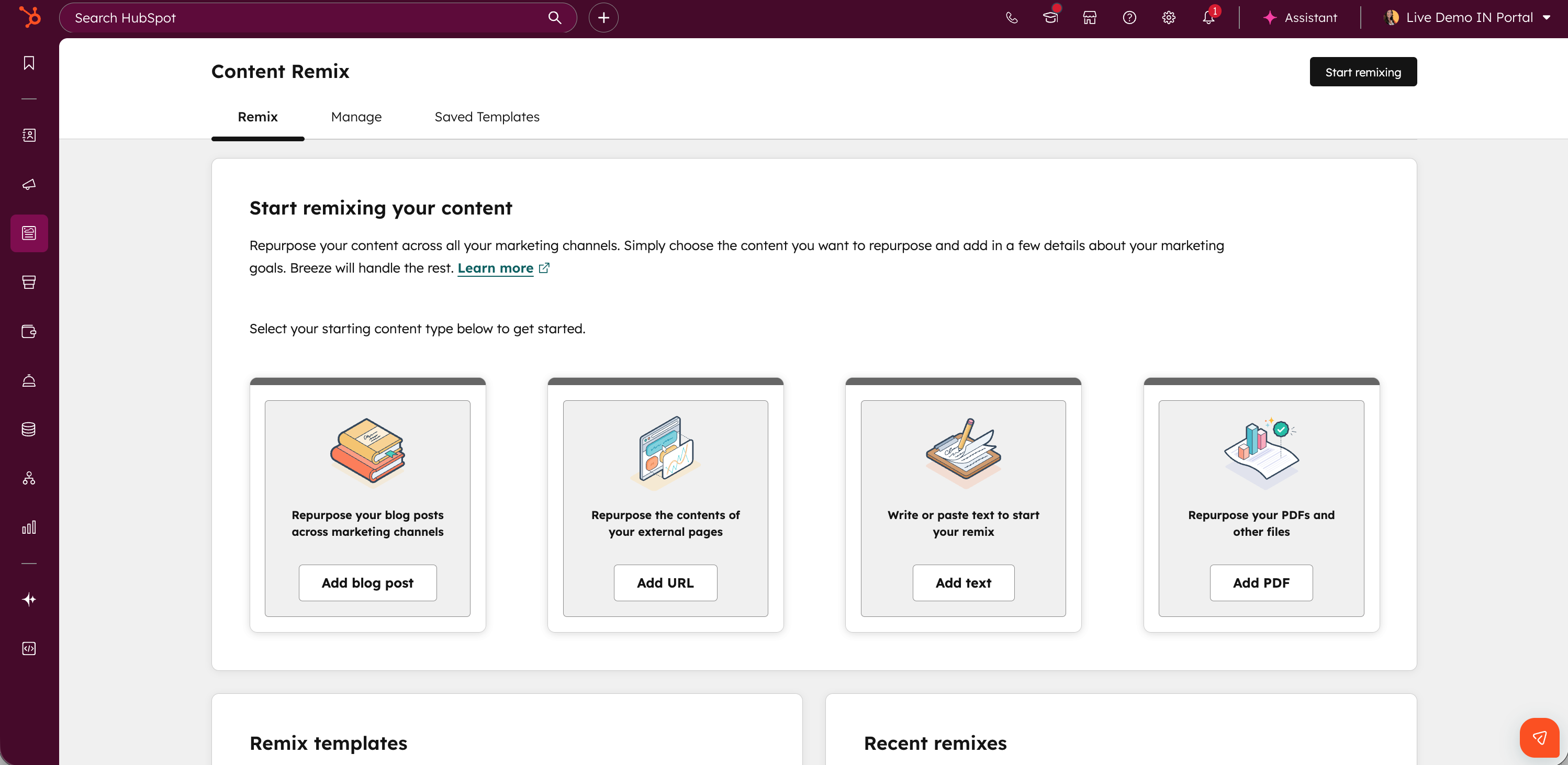Open the Marketing megaphone sidebar icon
The width and height of the screenshot is (1568, 765).
29,184
